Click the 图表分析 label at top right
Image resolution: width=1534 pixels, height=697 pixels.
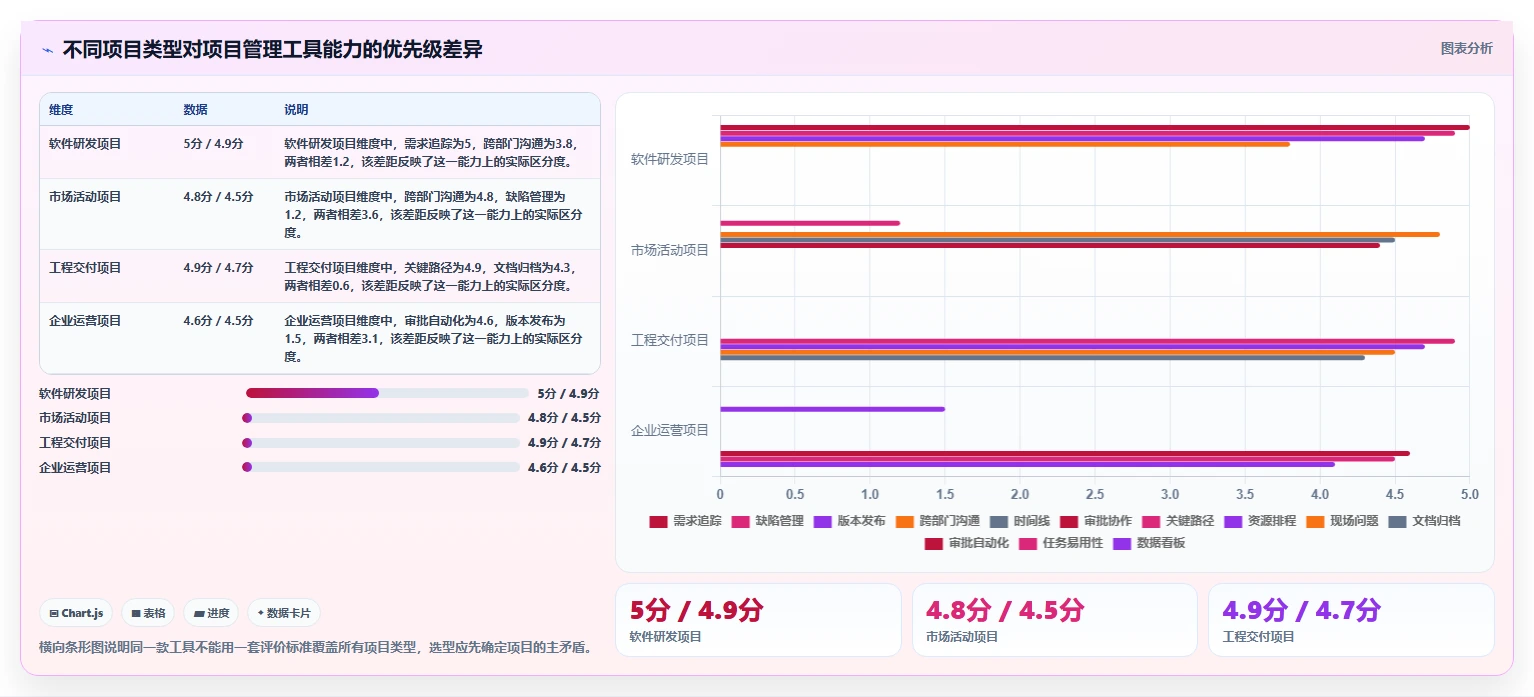point(1466,48)
